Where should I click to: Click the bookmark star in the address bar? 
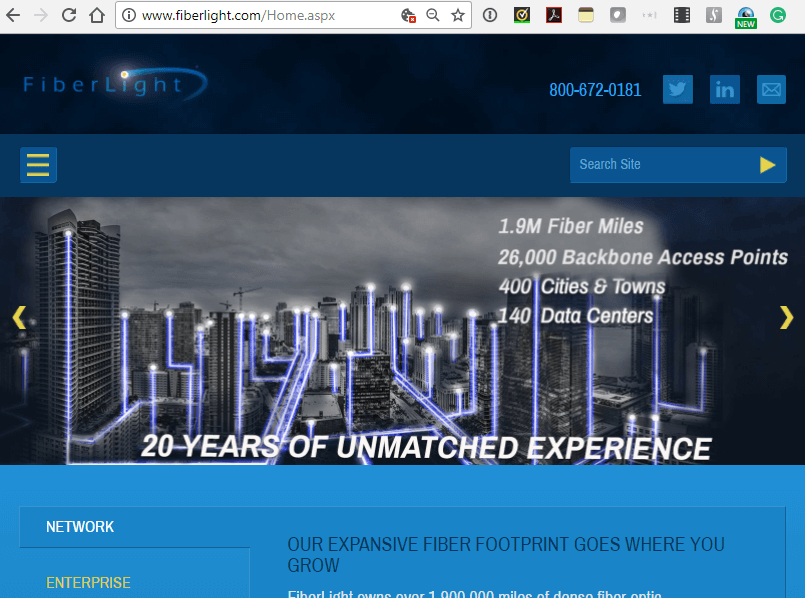coord(460,15)
